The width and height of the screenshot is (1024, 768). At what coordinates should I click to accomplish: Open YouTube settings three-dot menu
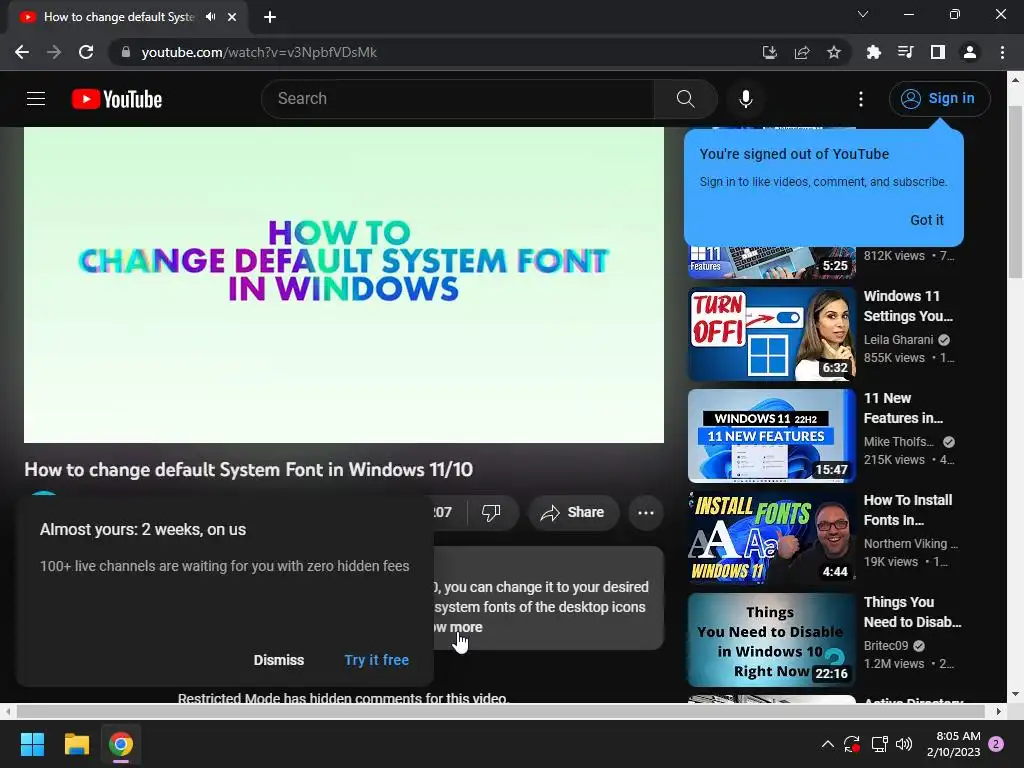[x=861, y=99]
